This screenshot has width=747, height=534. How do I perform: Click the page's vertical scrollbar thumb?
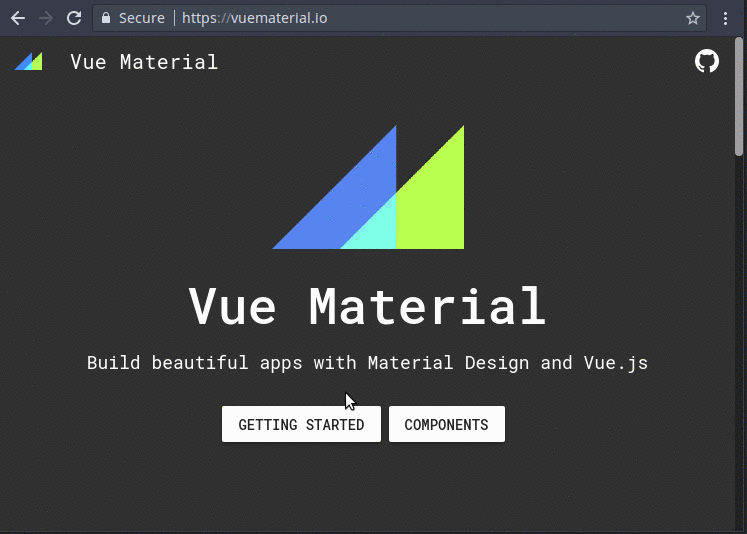(739, 96)
